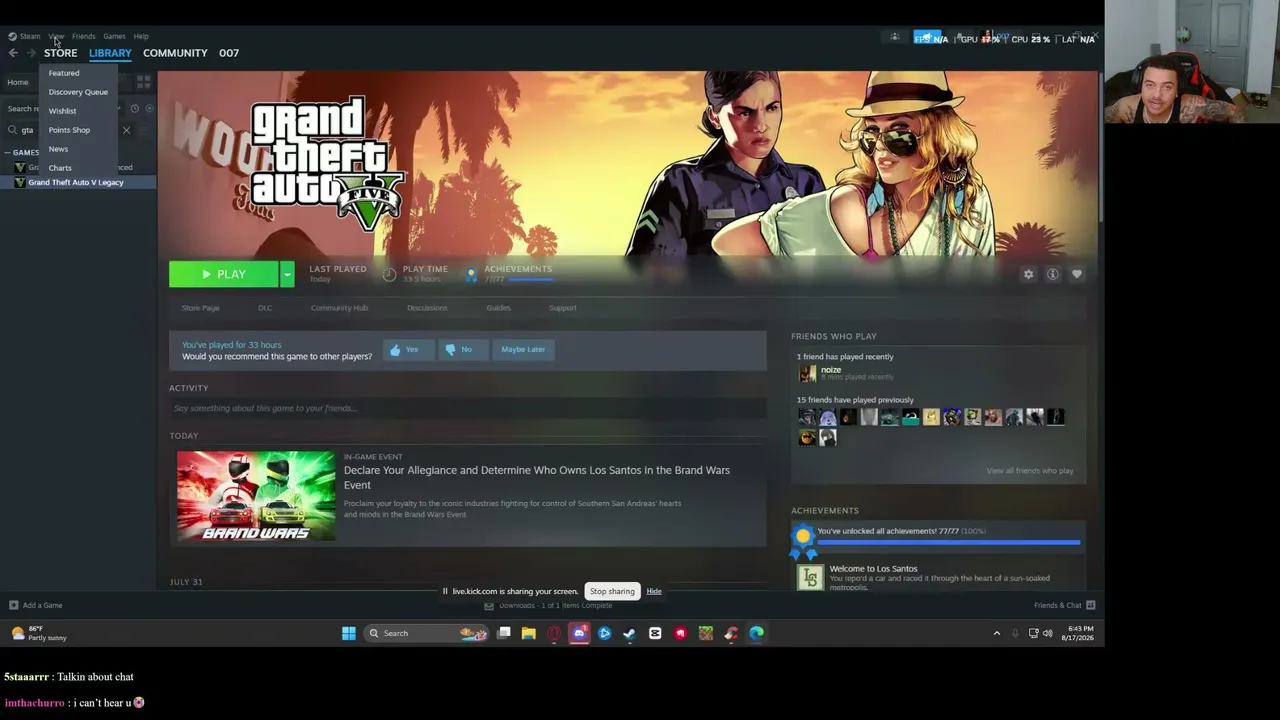Open CapCut from the taskbar
This screenshot has height=720, width=1280.
click(x=655, y=633)
